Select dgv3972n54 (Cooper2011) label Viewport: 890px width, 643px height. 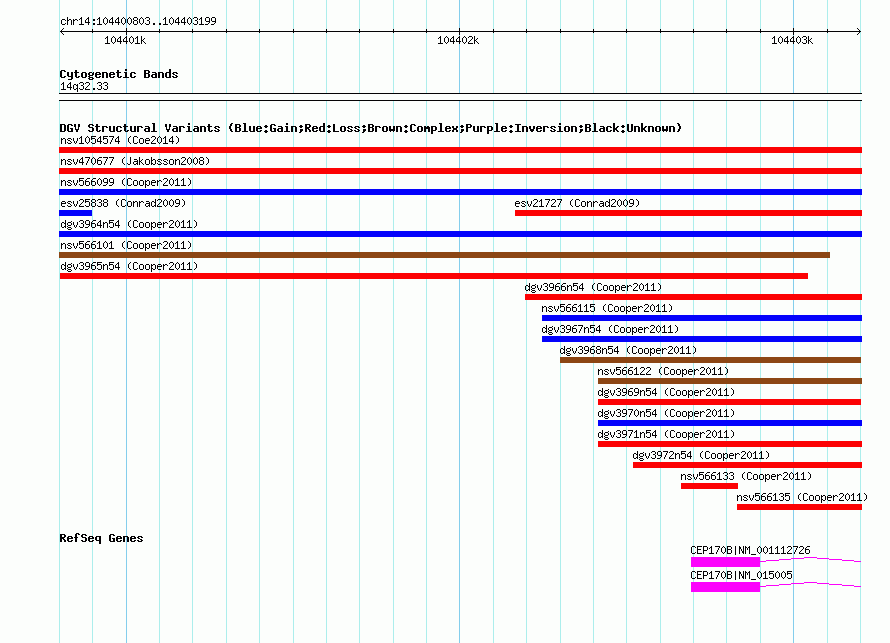[x=701, y=455]
